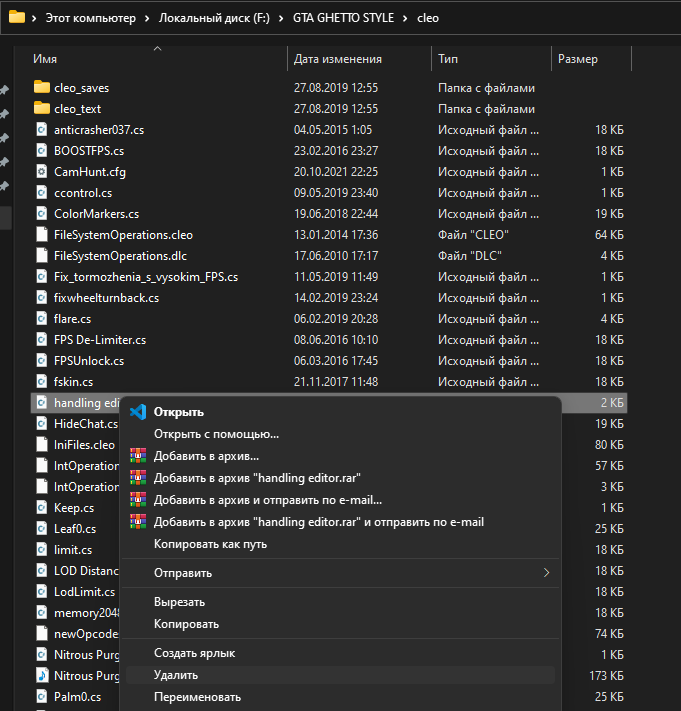The height and width of the screenshot is (711, 681).
Task: Go to Локальный диск (F:) breadcrumb
Action: [214, 18]
